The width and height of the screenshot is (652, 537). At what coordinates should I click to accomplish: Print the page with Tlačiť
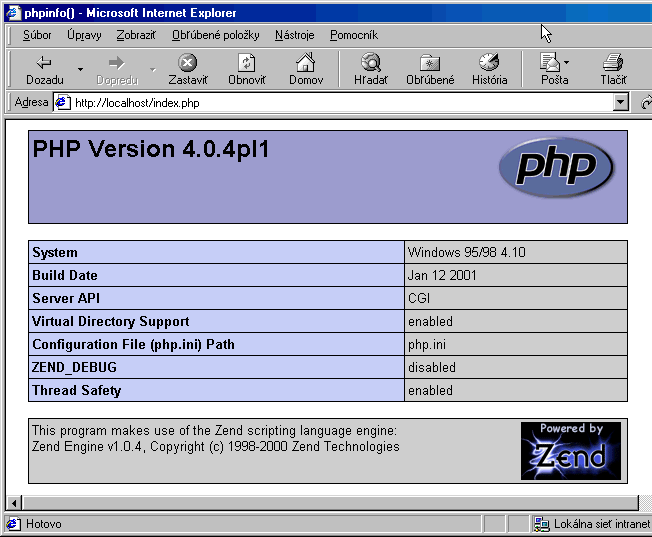[x=613, y=69]
